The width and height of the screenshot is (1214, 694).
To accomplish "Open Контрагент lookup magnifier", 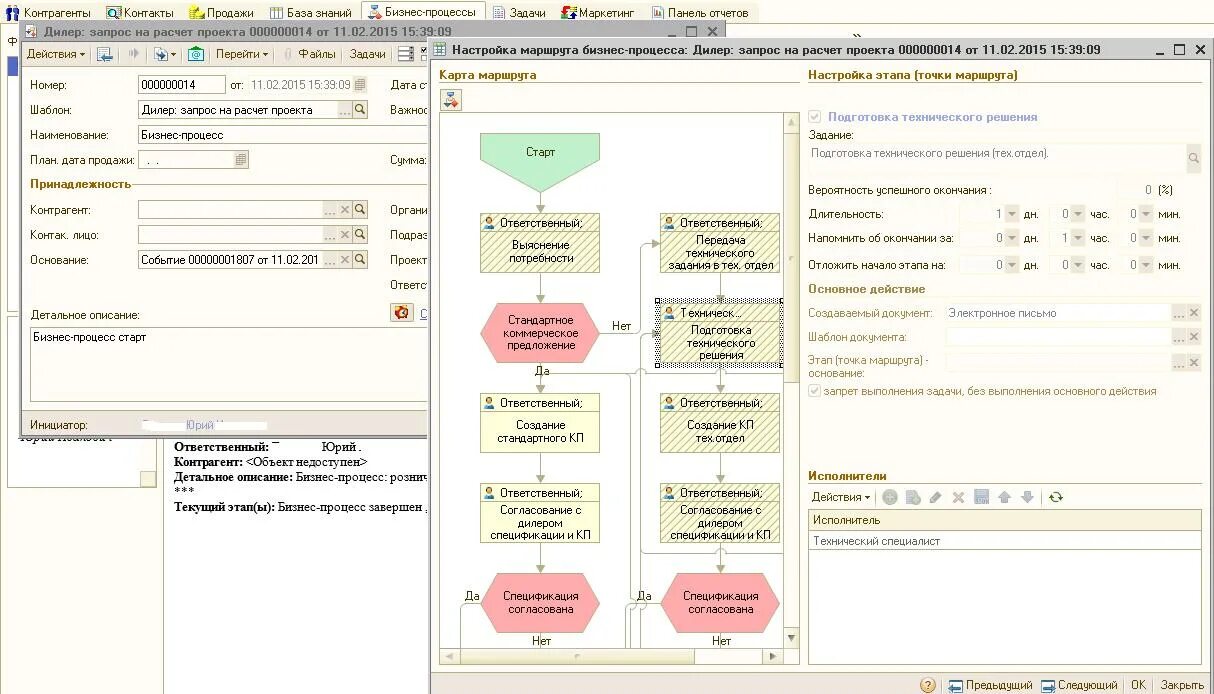I will 360,210.
